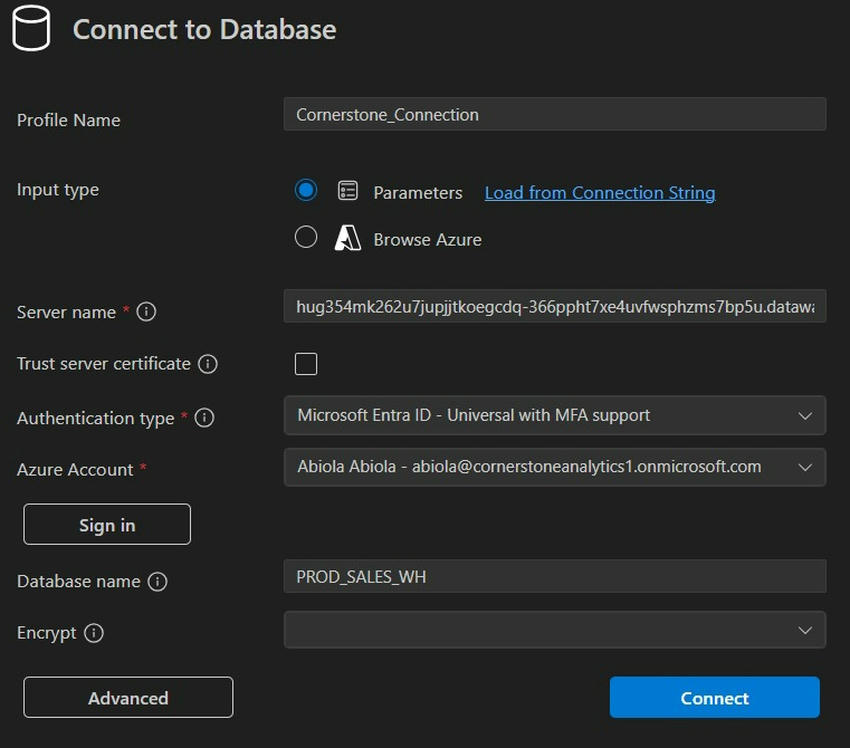Open the Advanced options dialog

[128, 697]
